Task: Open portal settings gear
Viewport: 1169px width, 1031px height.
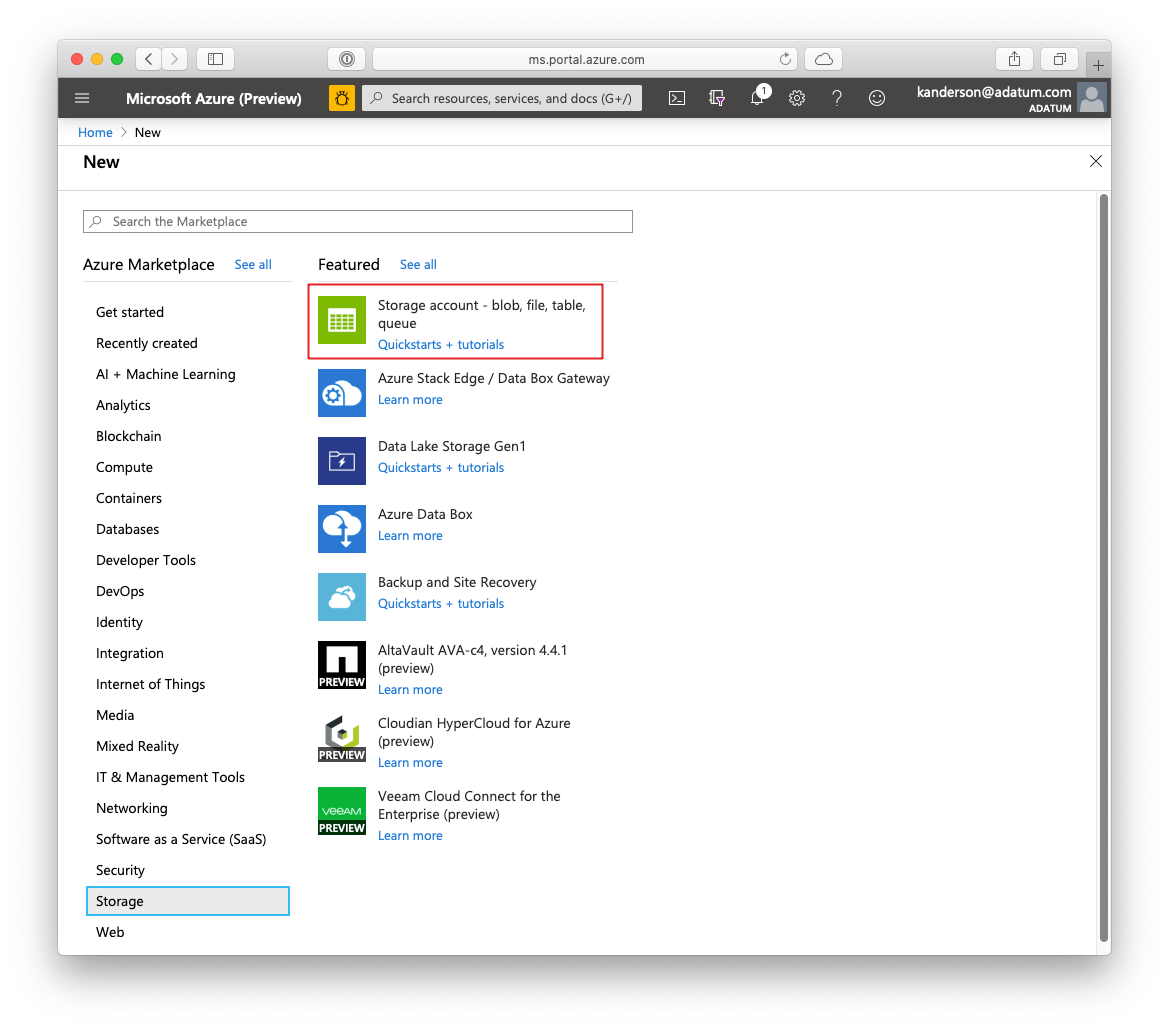Action: [x=797, y=98]
